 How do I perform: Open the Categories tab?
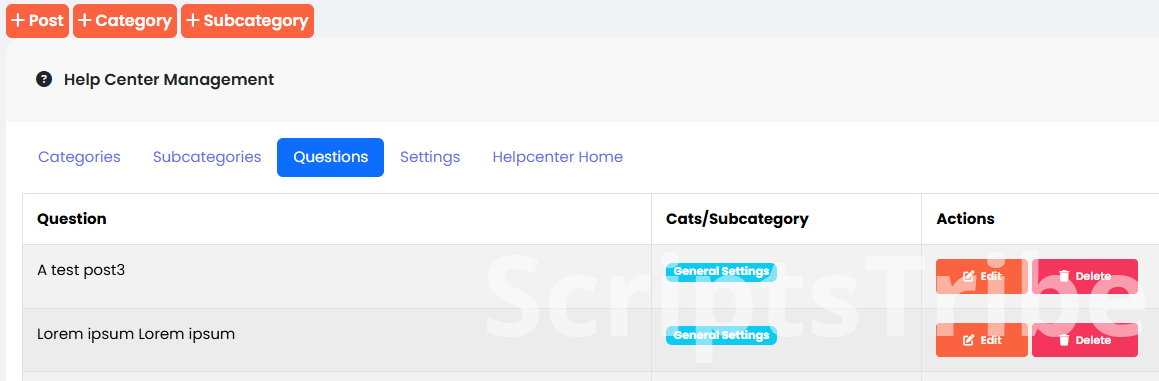point(79,157)
